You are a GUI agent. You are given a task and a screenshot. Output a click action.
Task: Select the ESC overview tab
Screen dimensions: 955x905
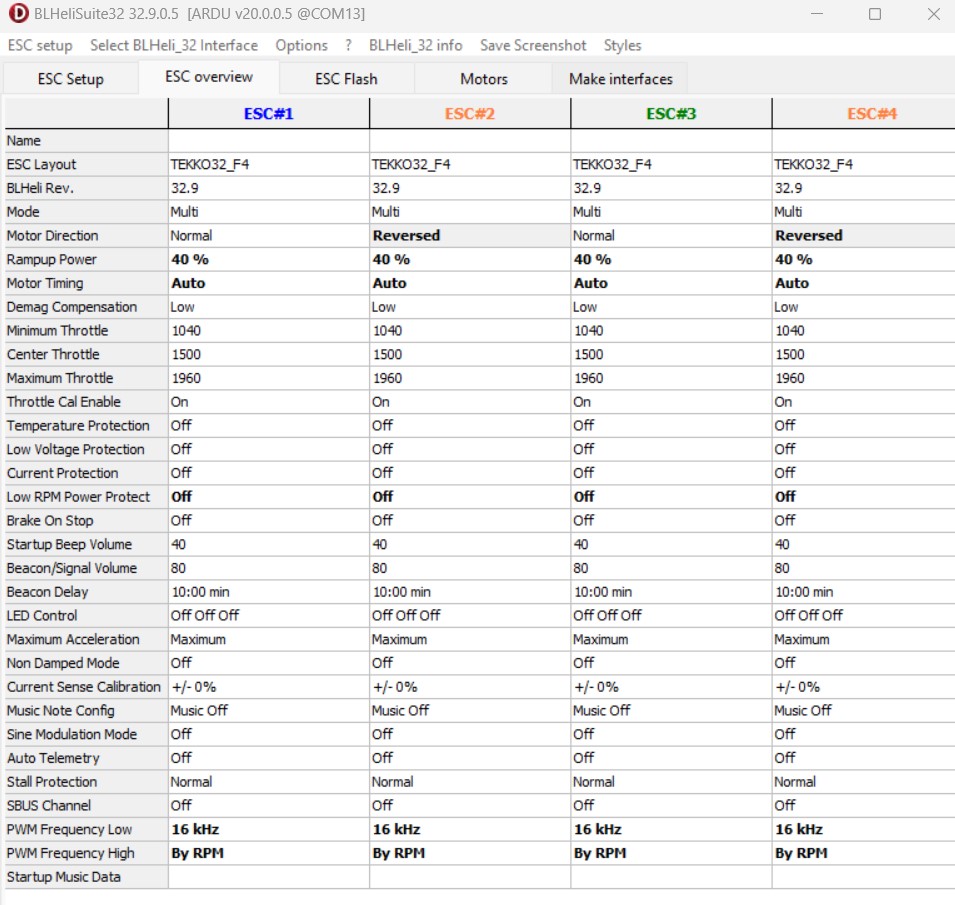209,77
